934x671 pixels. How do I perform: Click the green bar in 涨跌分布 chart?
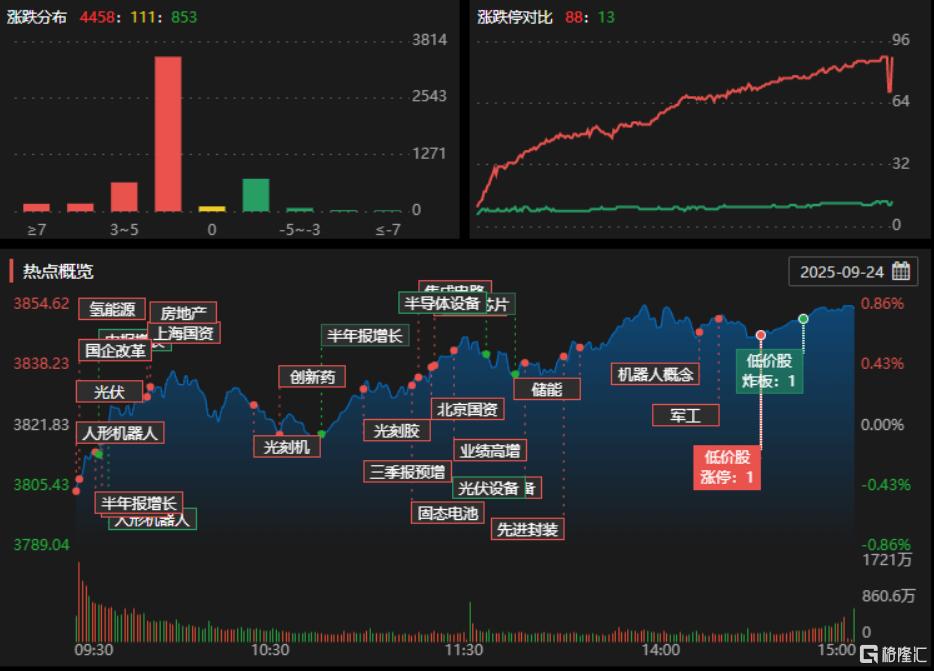point(256,195)
